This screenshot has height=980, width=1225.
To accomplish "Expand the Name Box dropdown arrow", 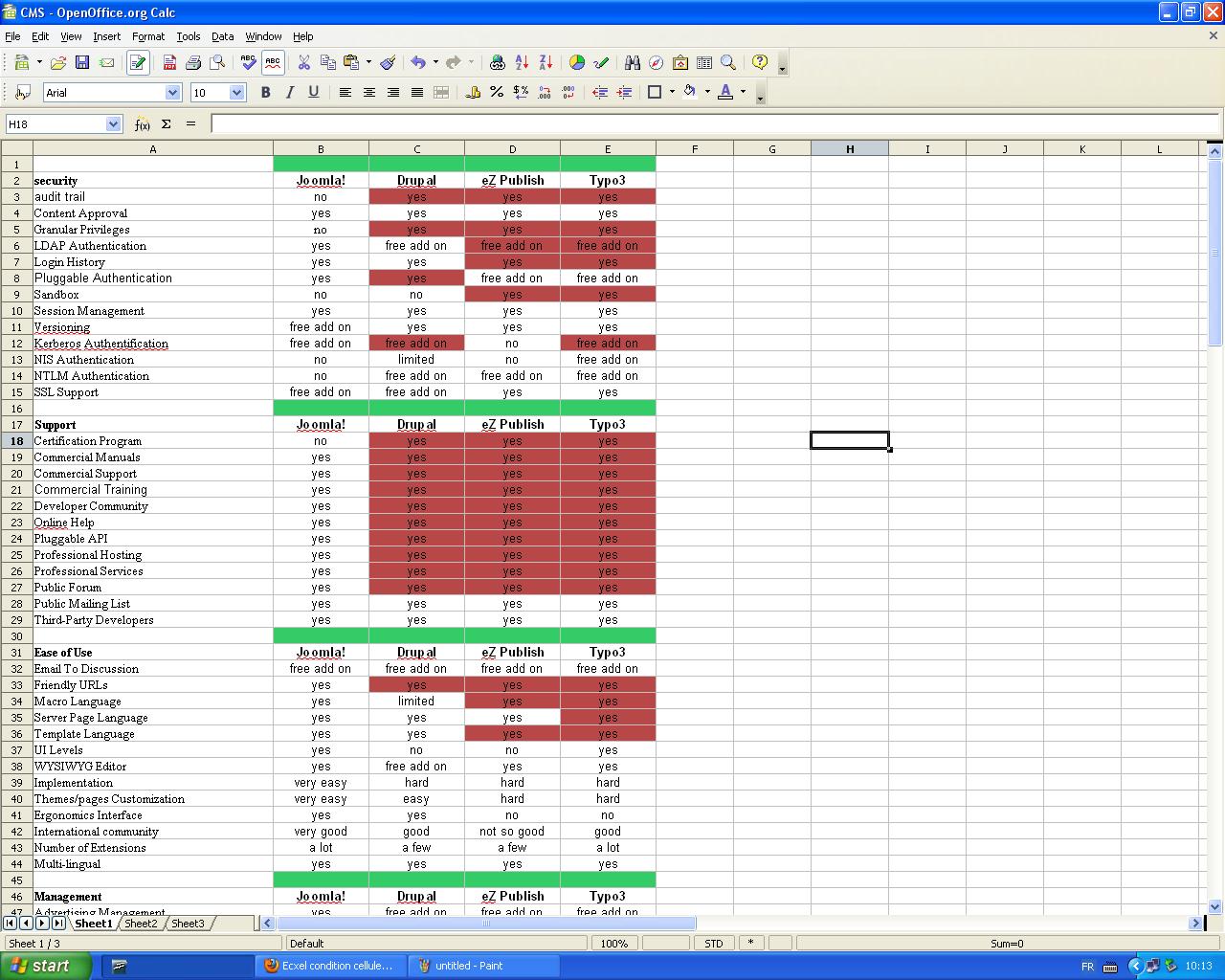I will [113, 123].
